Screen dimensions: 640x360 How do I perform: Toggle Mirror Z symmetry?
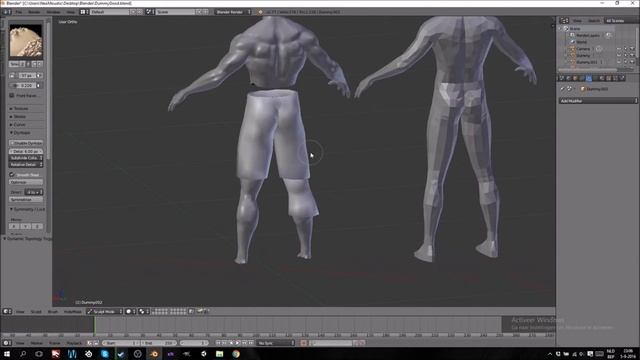tap(37, 226)
